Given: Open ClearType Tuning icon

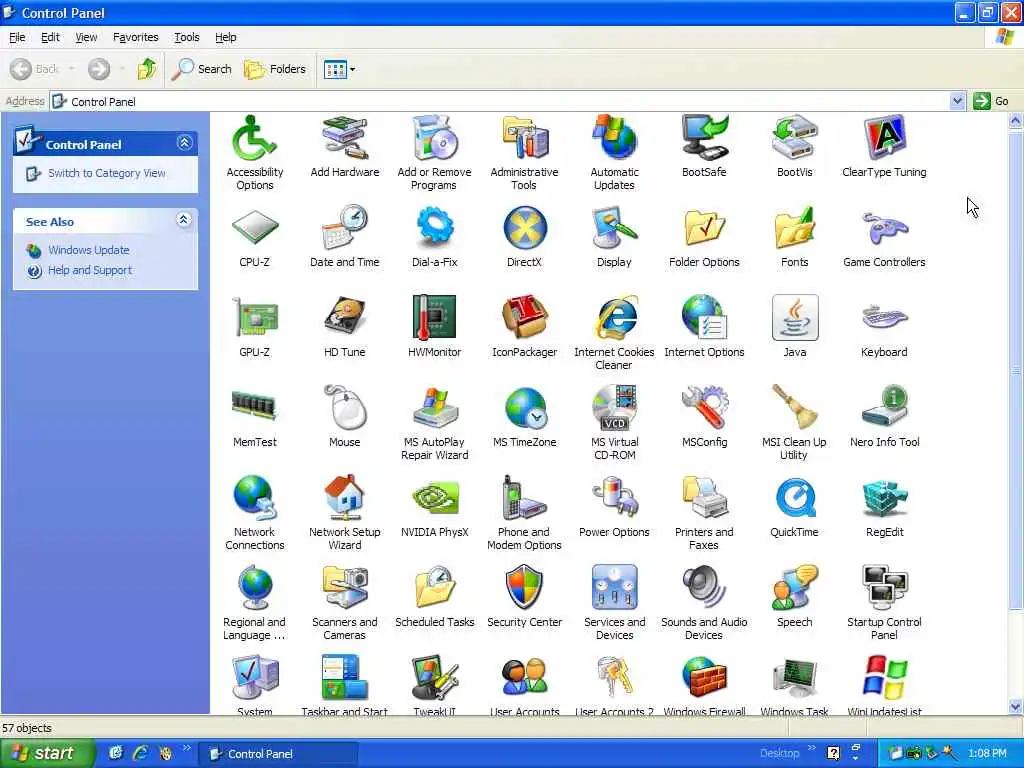Looking at the screenshot, I should [884, 138].
